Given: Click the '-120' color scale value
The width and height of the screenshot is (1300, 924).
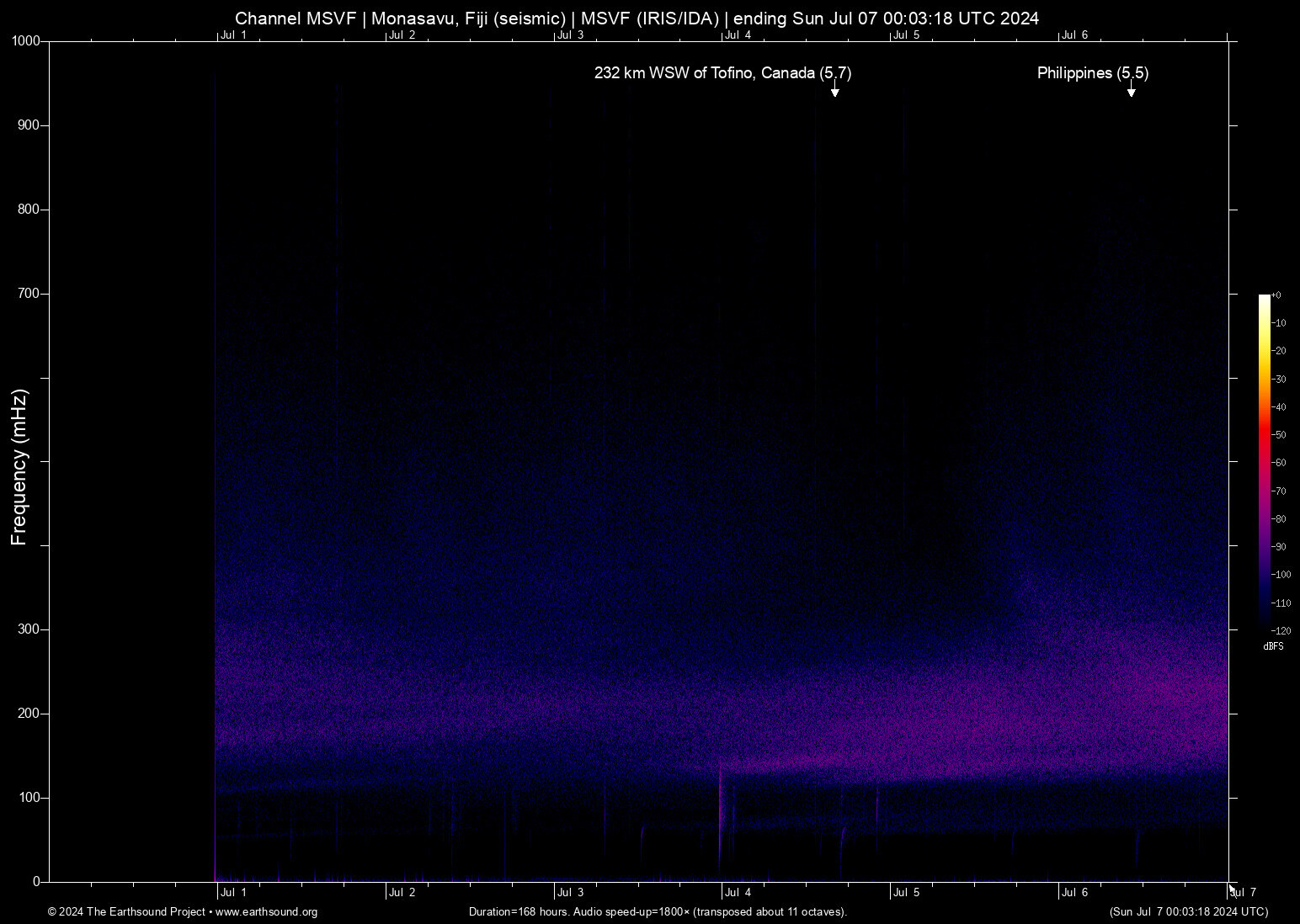Looking at the screenshot, I should tap(1281, 631).
